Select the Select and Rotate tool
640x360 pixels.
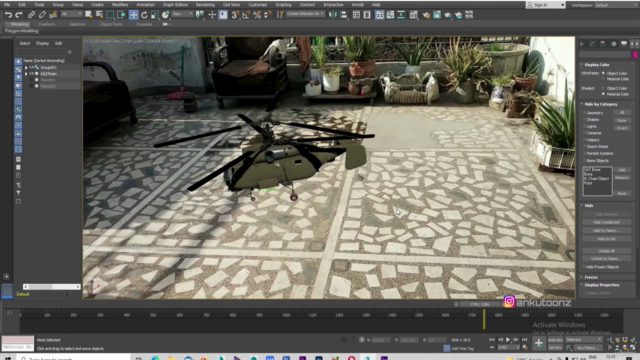click(x=144, y=15)
